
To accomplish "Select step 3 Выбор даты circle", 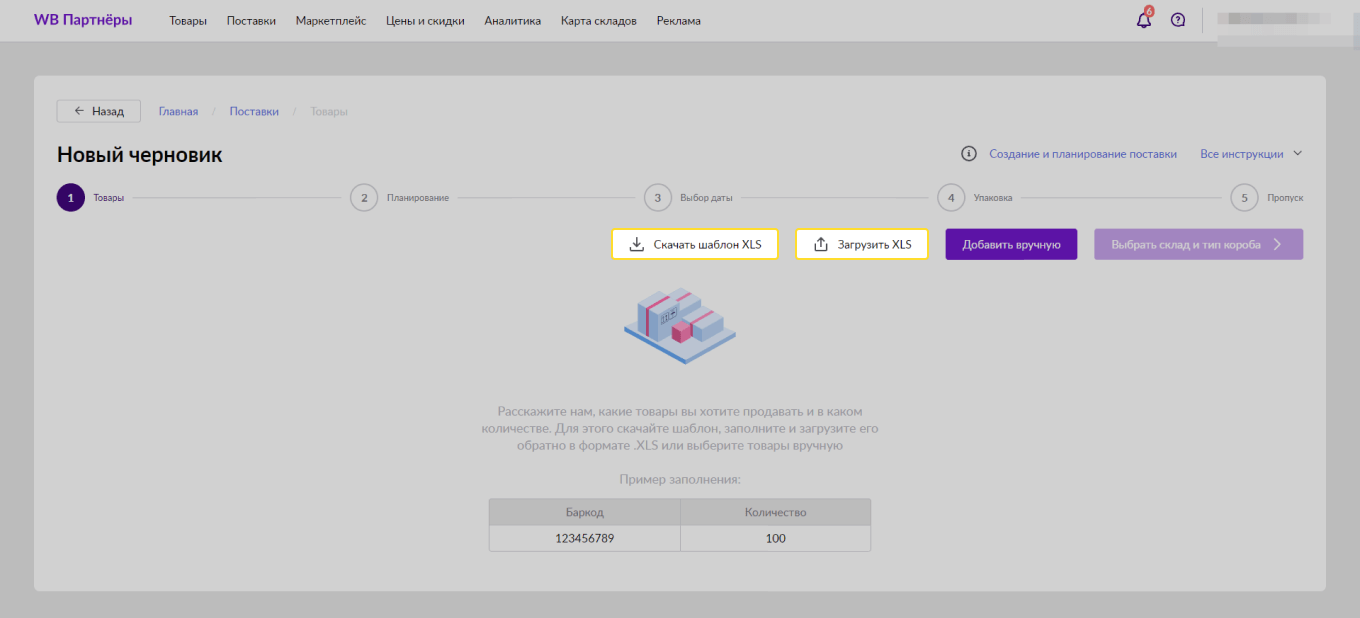I will click(657, 198).
